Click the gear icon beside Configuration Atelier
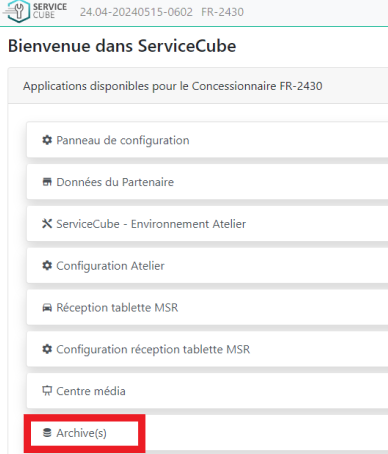 (x=47, y=265)
